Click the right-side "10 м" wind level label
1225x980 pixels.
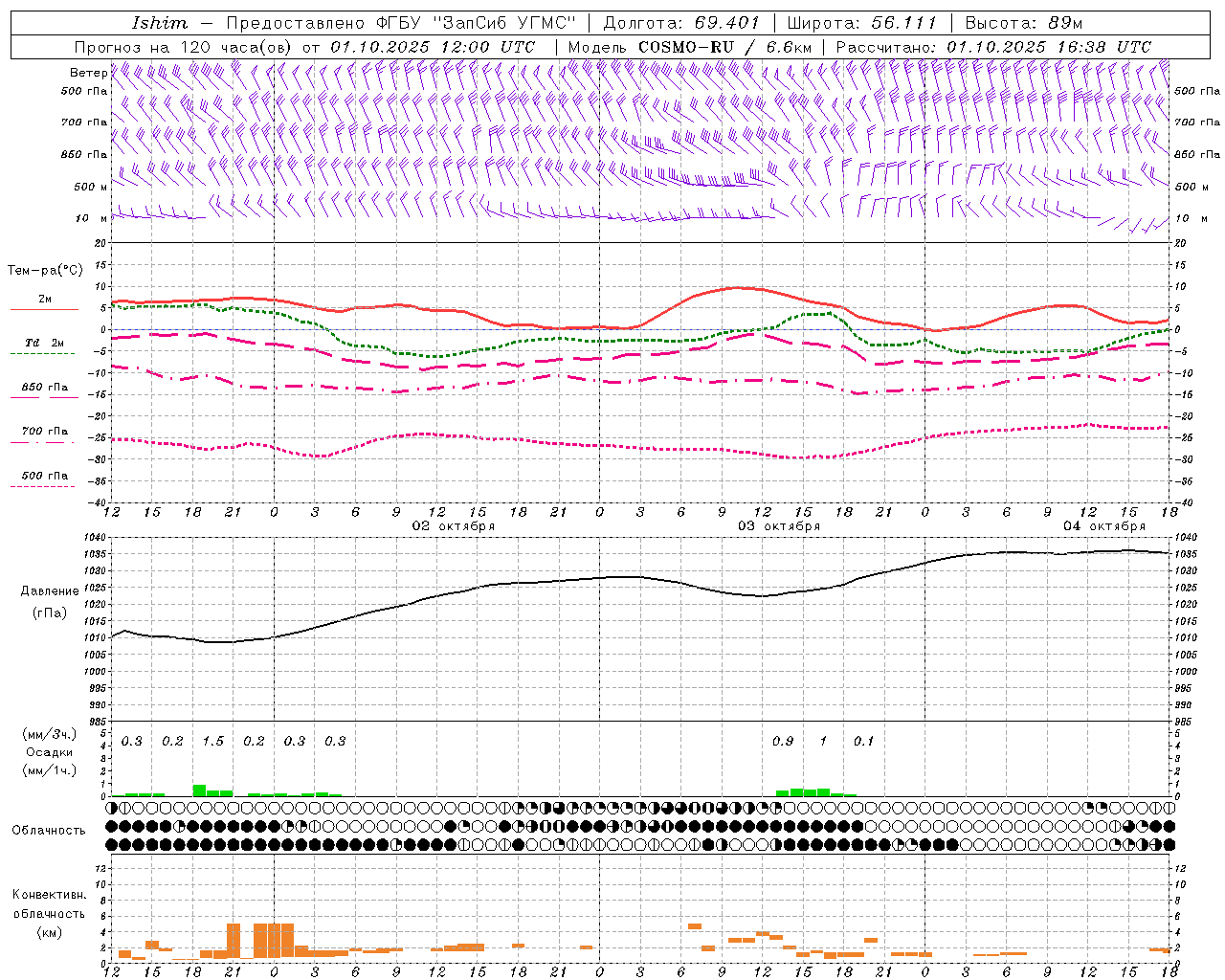coord(1190,218)
